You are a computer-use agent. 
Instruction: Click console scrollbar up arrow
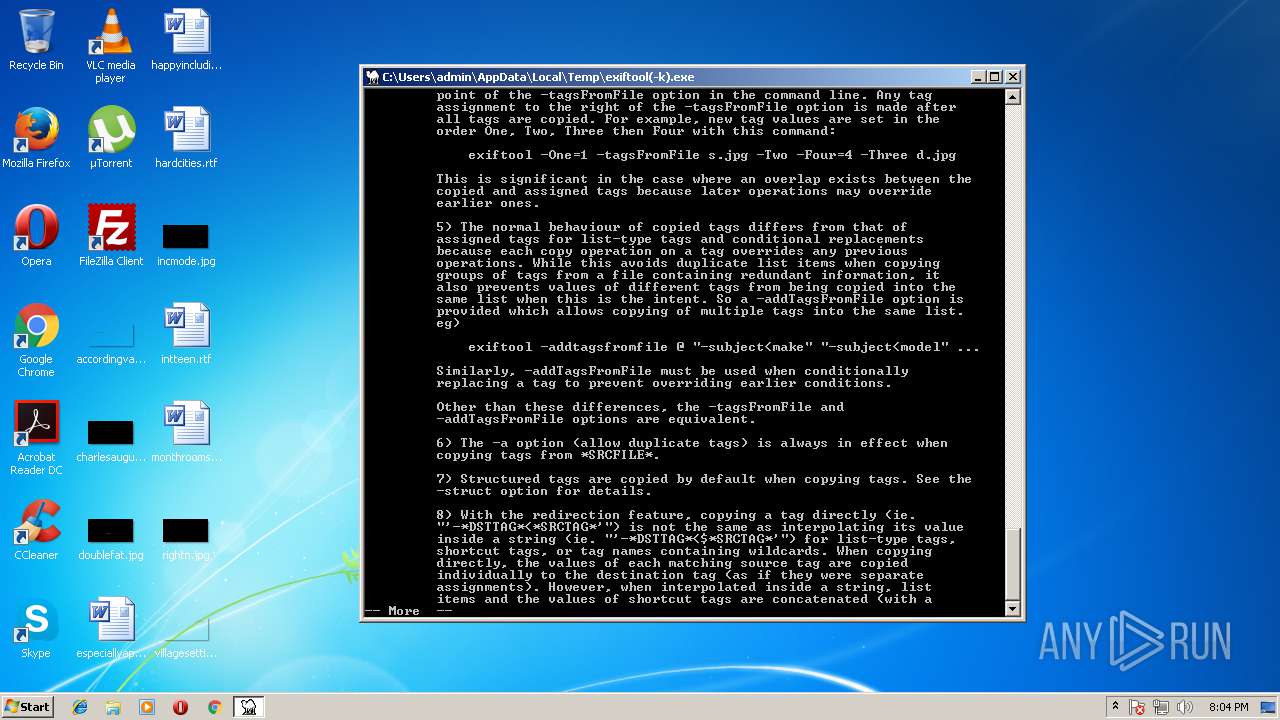[x=1012, y=97]
